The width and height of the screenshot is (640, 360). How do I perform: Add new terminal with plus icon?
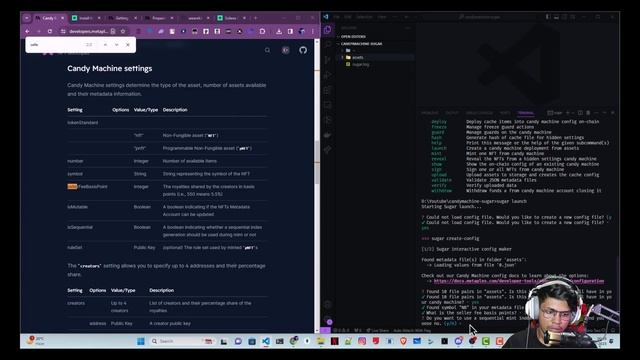(567, 113)
